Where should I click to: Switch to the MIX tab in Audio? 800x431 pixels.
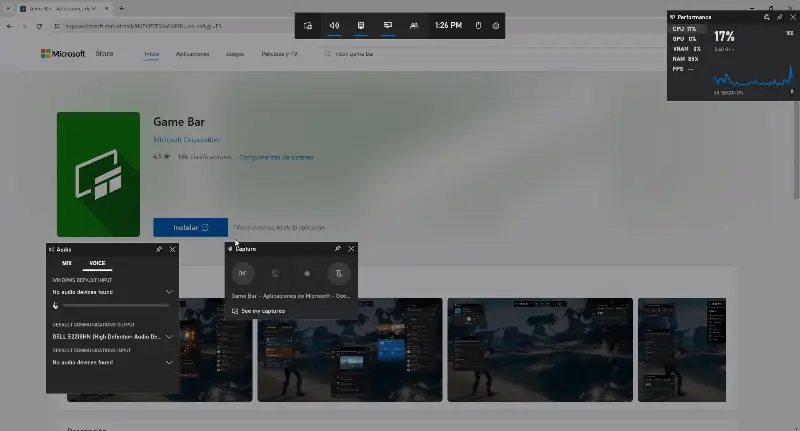[x=67, y=263]
